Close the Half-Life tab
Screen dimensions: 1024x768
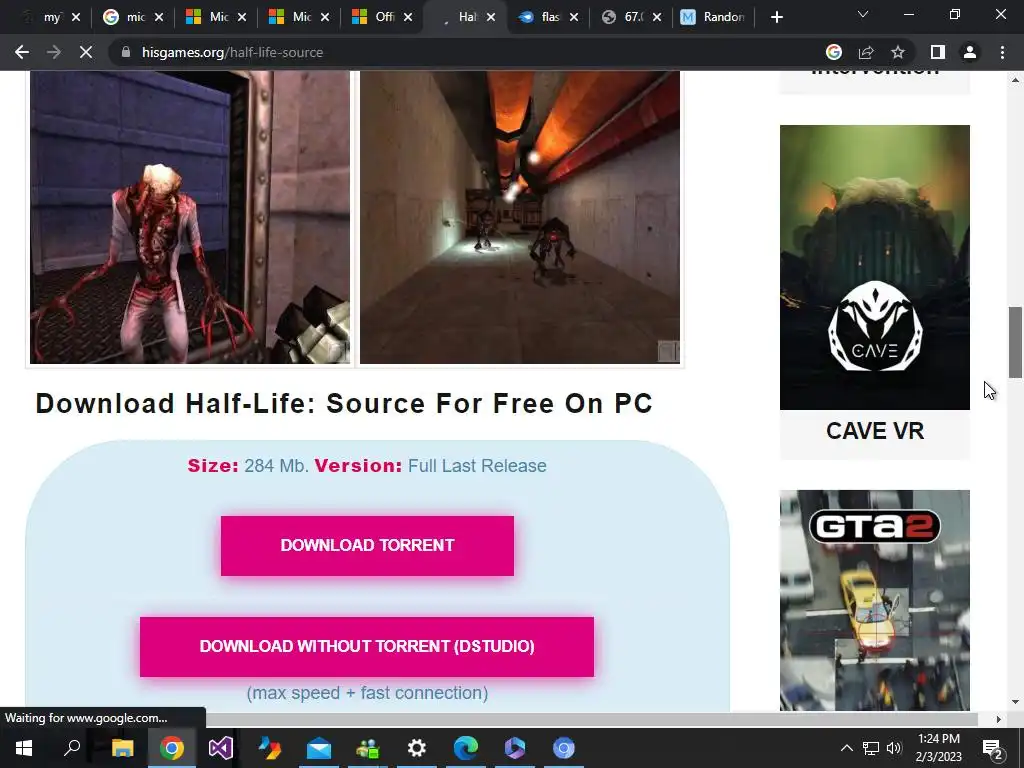(x=491, y=17)
